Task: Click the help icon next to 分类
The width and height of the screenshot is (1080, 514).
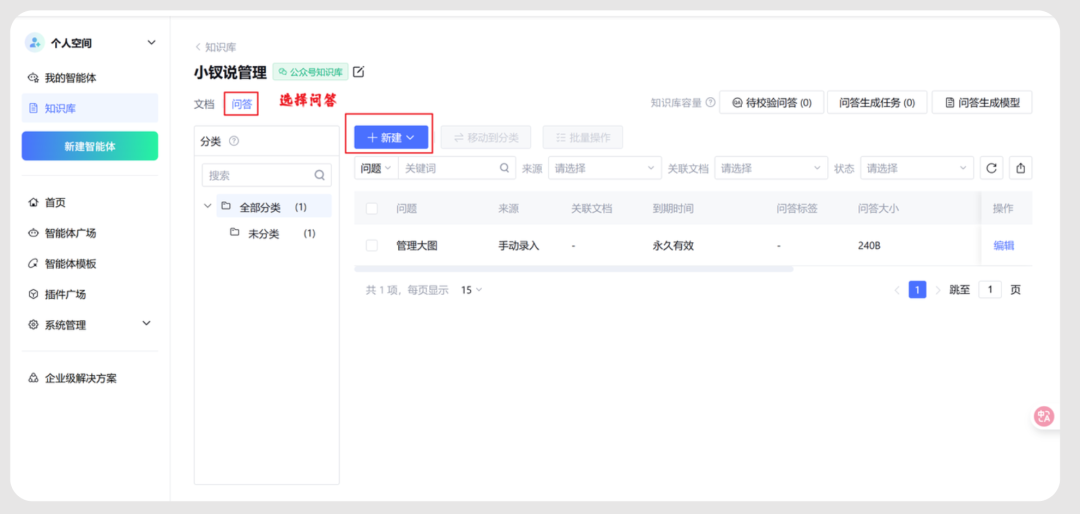Action: tap(234, 142)
